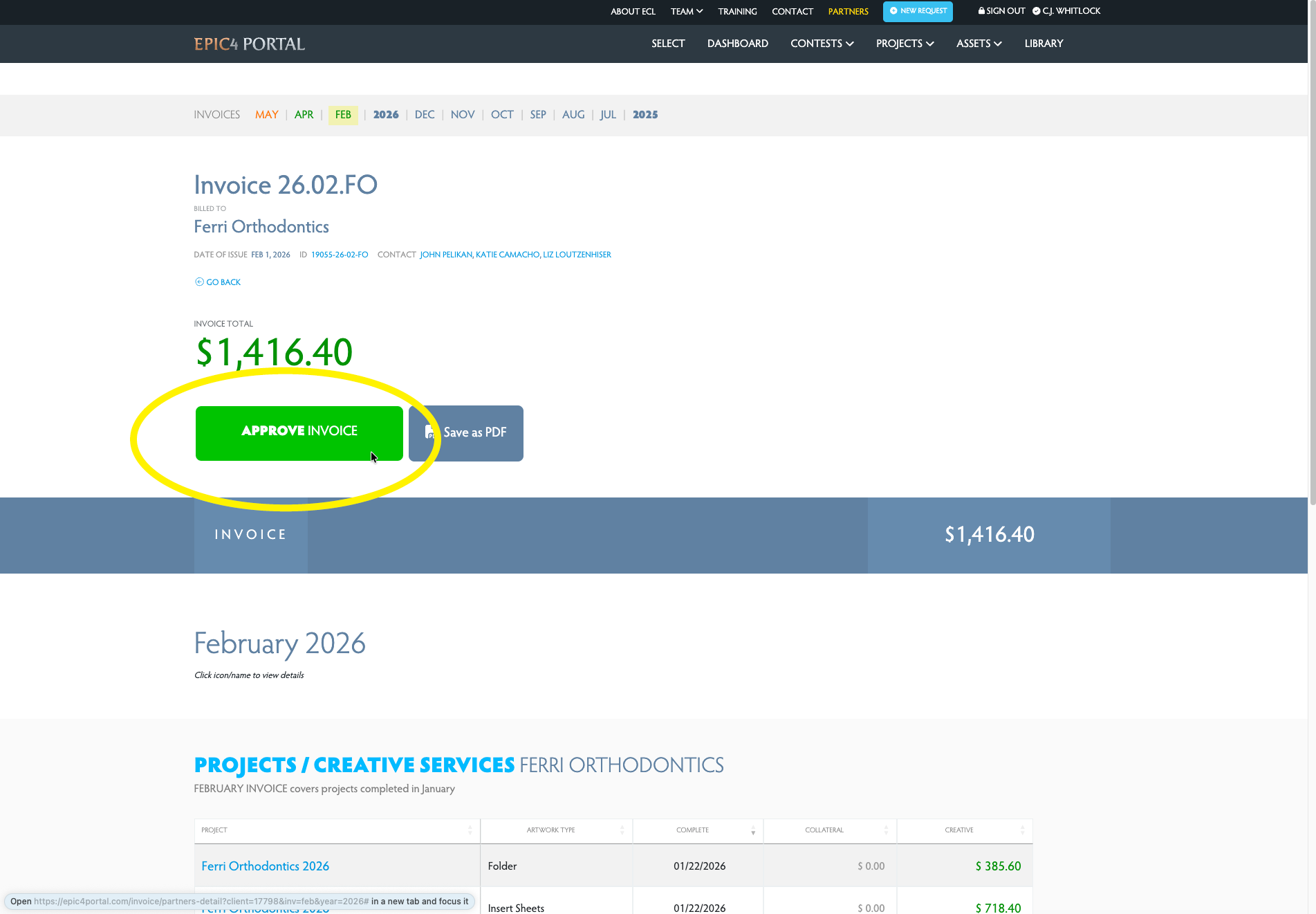Open invoice ID 19055-26-02-FO link
The image size is (1316, 914).
(340, 255)
